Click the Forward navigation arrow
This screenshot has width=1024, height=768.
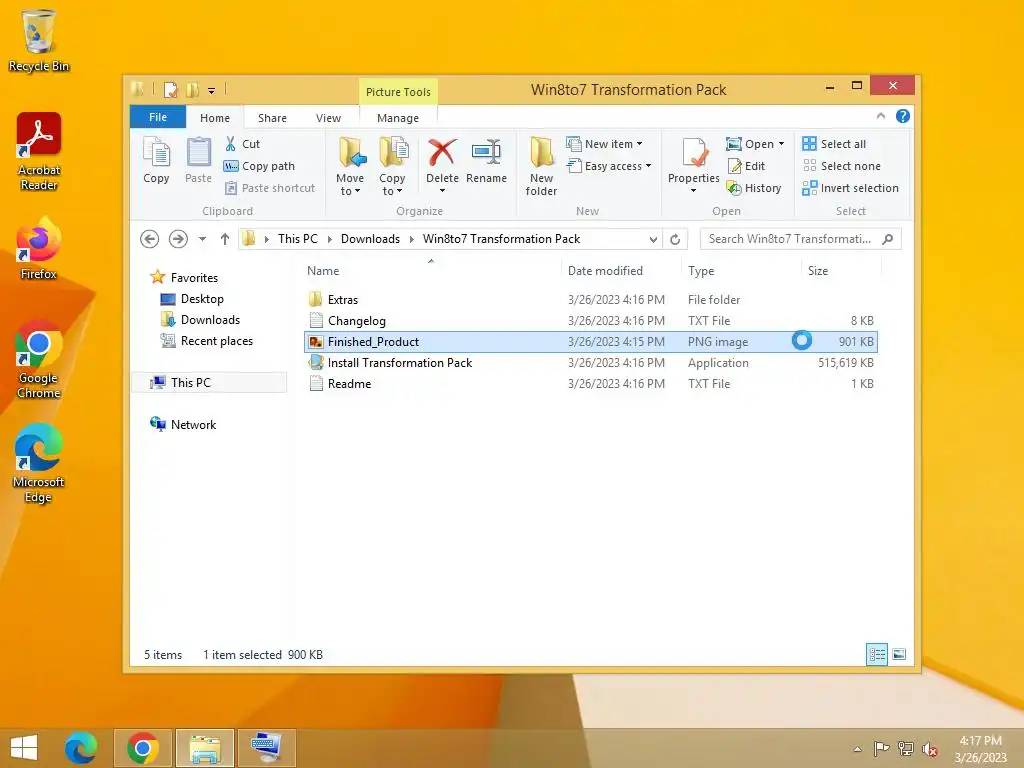pos(178,239)
